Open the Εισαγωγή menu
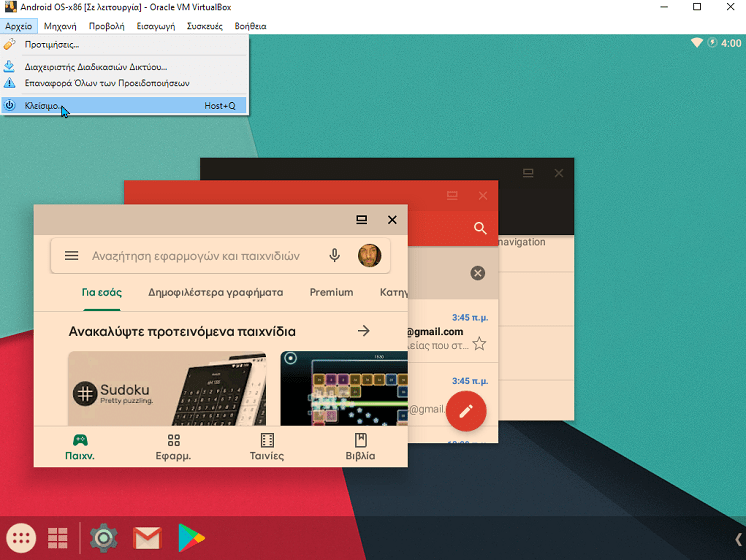Image resolution: width=746 pixels, height=560 pixels. (x=156, y=26)
